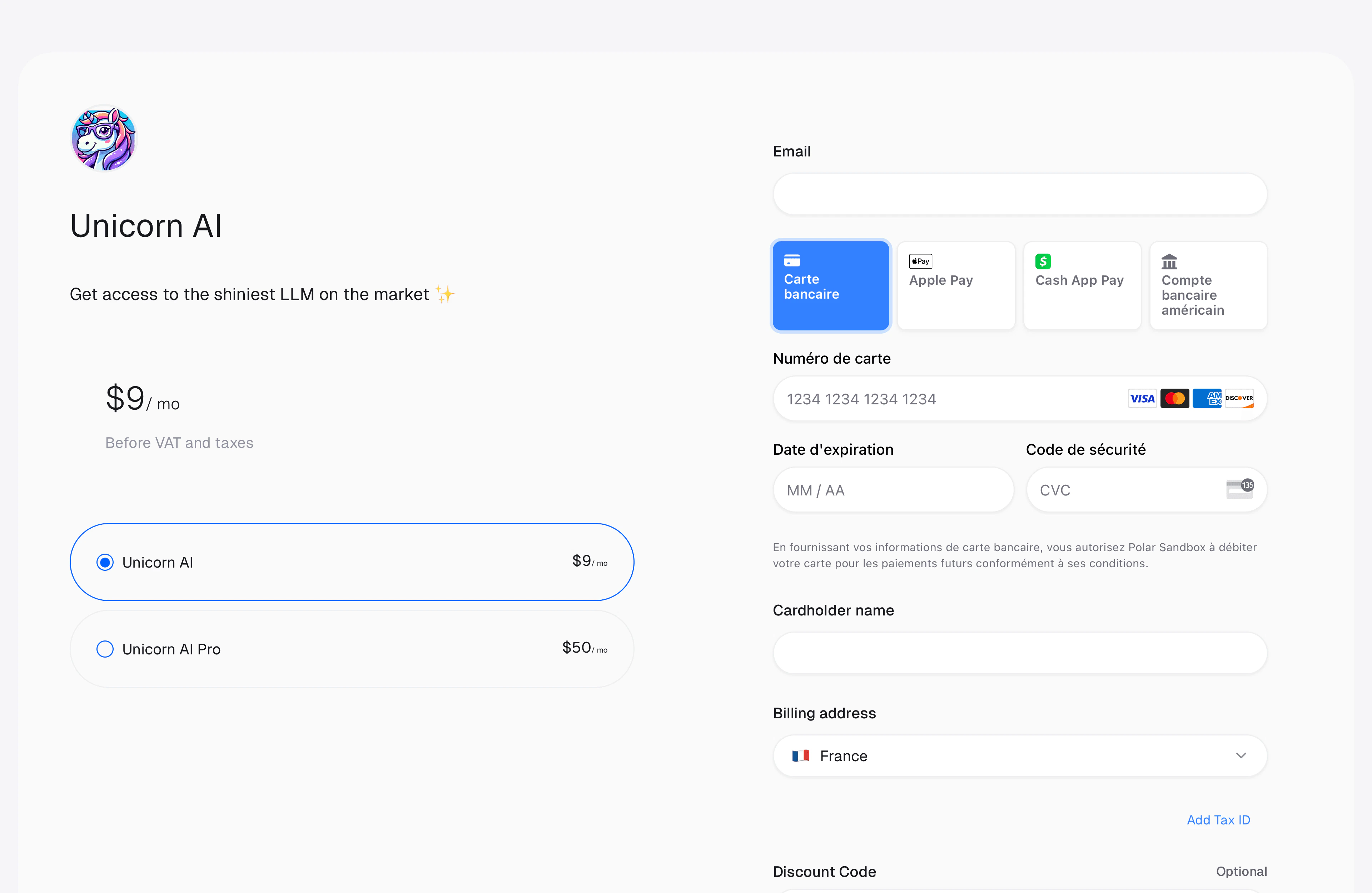Choose the $50 per month Pro plan row

point(352,649)
